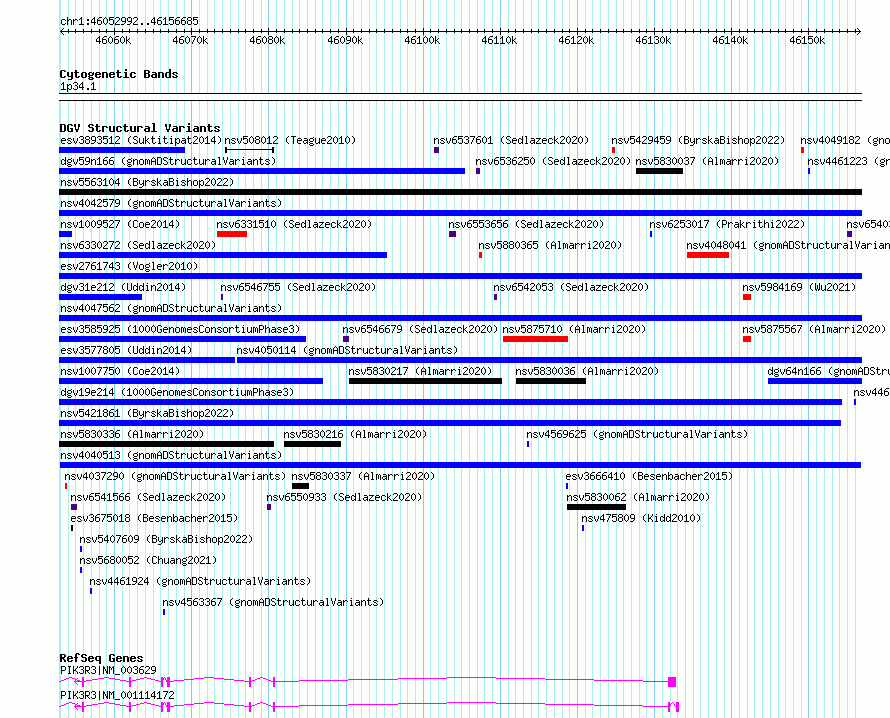Click nsv5875710 (Almarri2020) label
Screen dimensions: 890x718
pyautogui.click(x=574, y=329)
